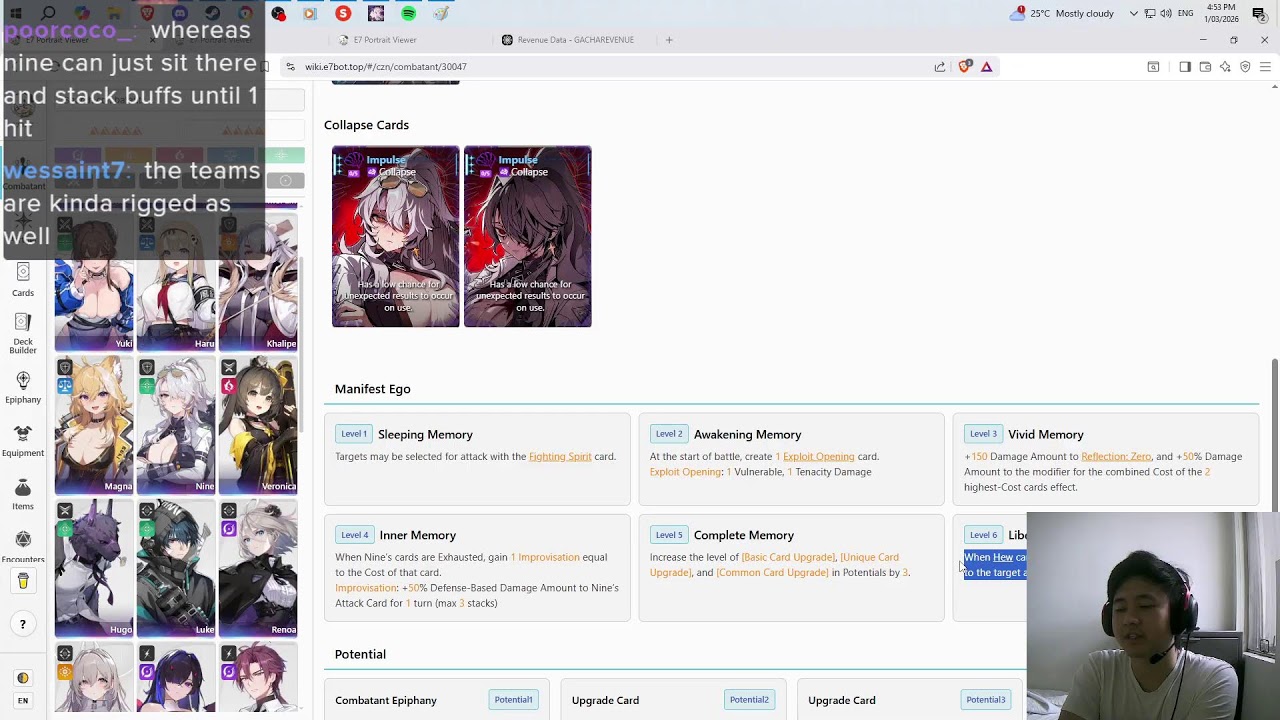This screenshot has width=1280, height=720.
Task: Open the browser tab search icon
Action: point(1153,67)
